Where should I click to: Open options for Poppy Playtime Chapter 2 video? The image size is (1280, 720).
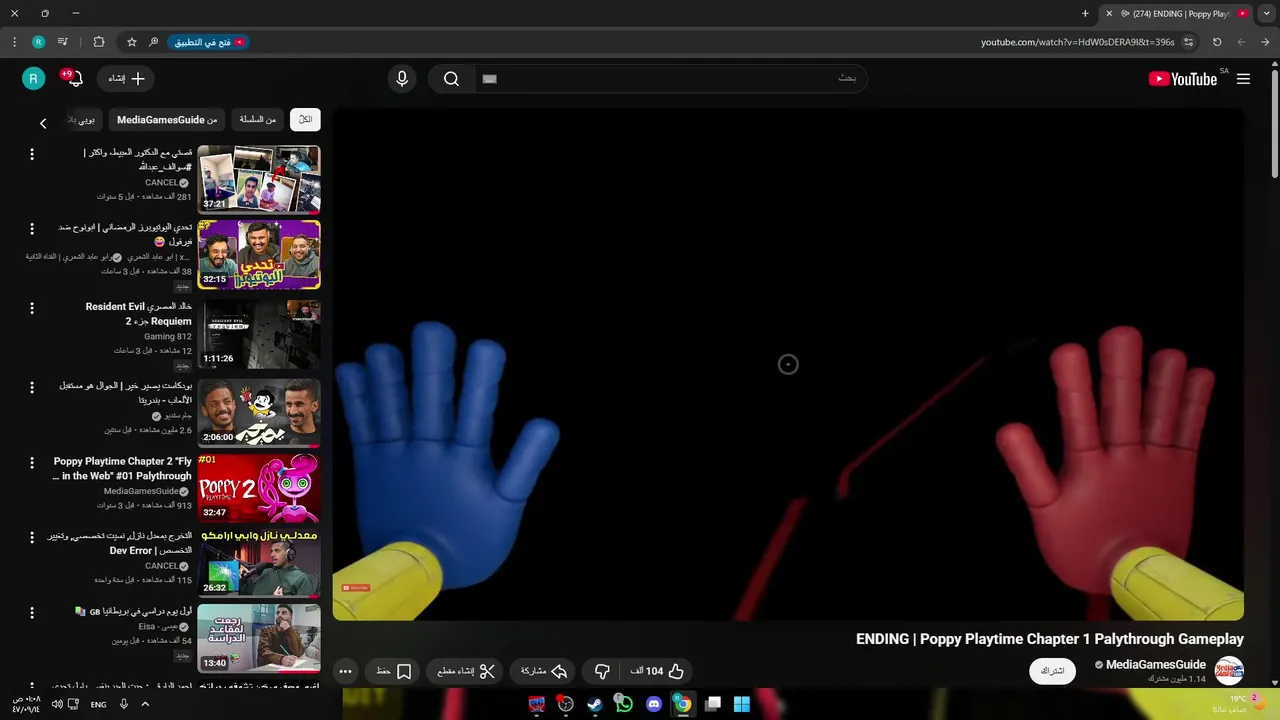32,463
